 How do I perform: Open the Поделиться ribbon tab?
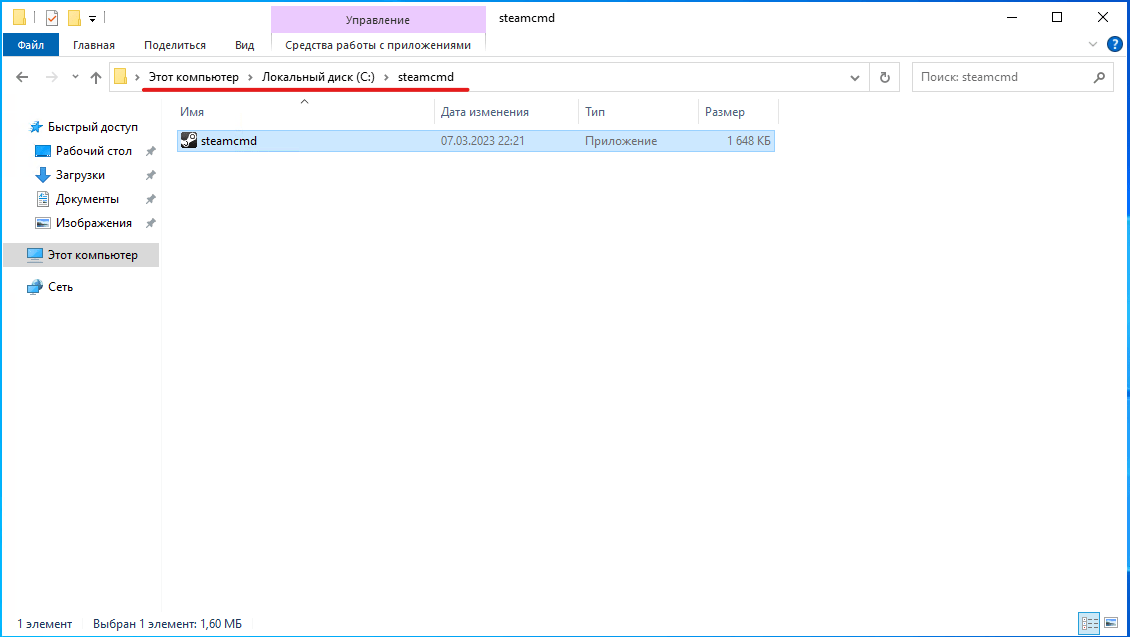[x=174, y=45]
